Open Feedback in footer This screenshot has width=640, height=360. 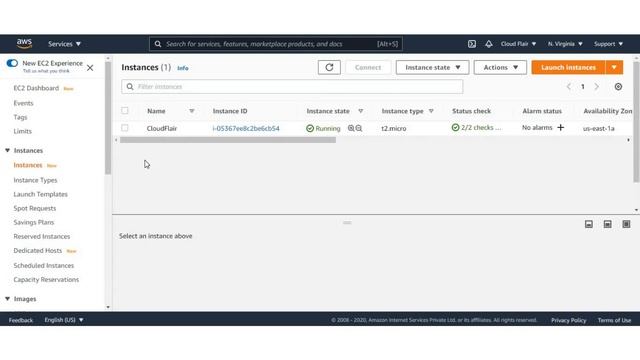tap(21, 320)
